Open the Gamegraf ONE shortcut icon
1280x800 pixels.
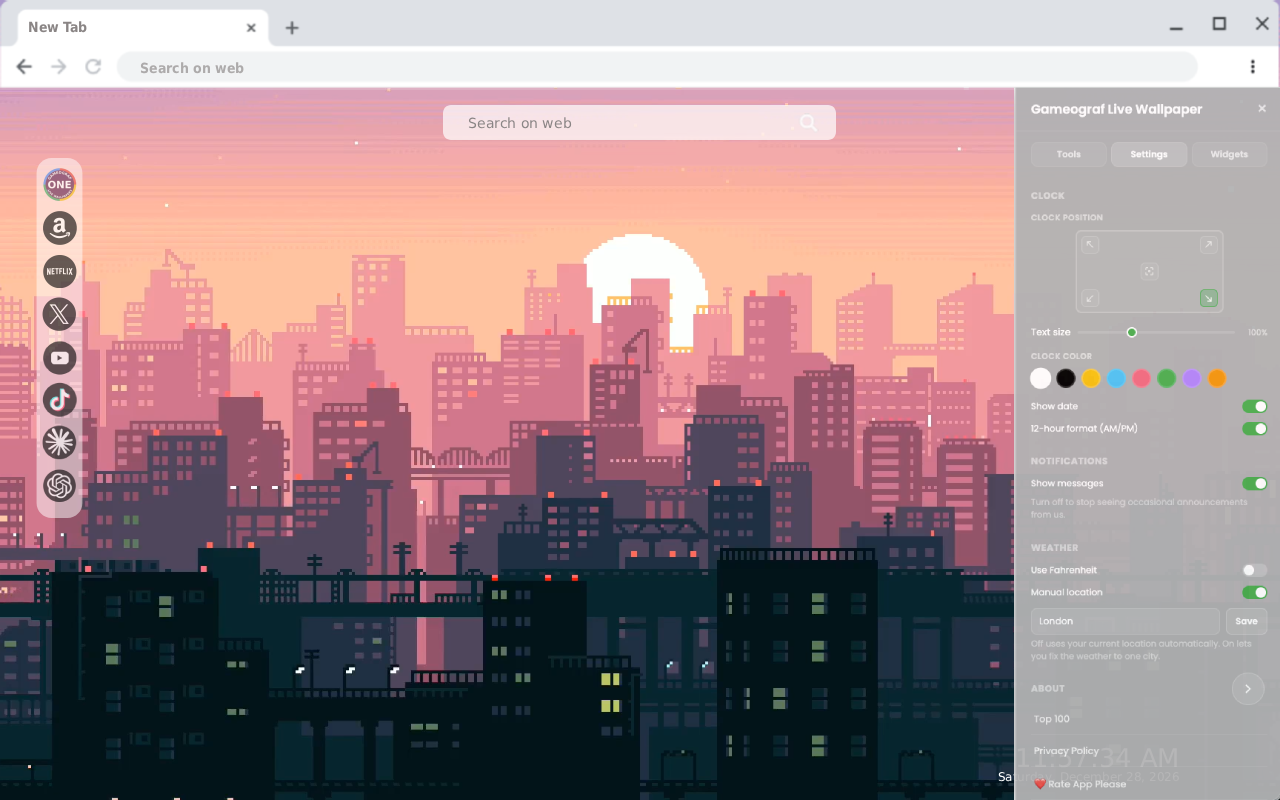pos(60,184)
